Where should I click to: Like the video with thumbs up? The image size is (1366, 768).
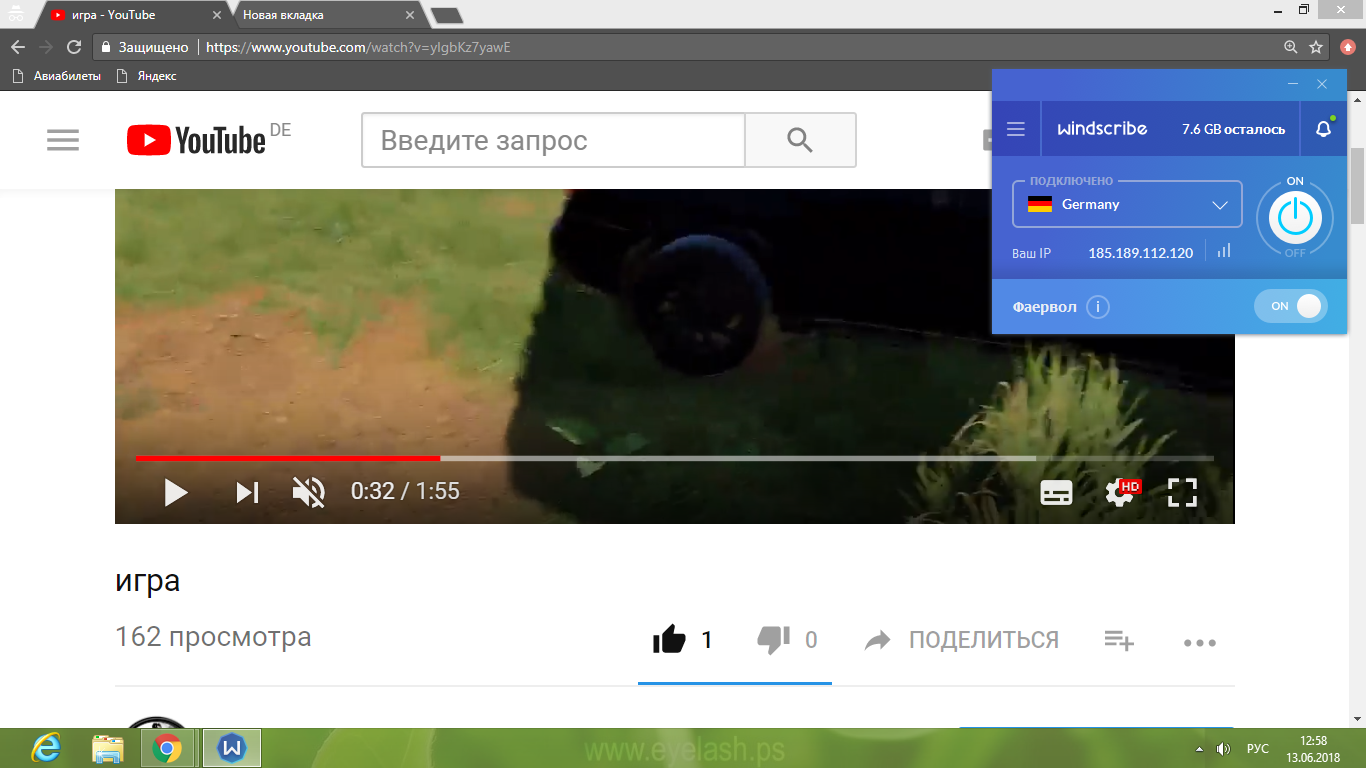click(670, 640)
